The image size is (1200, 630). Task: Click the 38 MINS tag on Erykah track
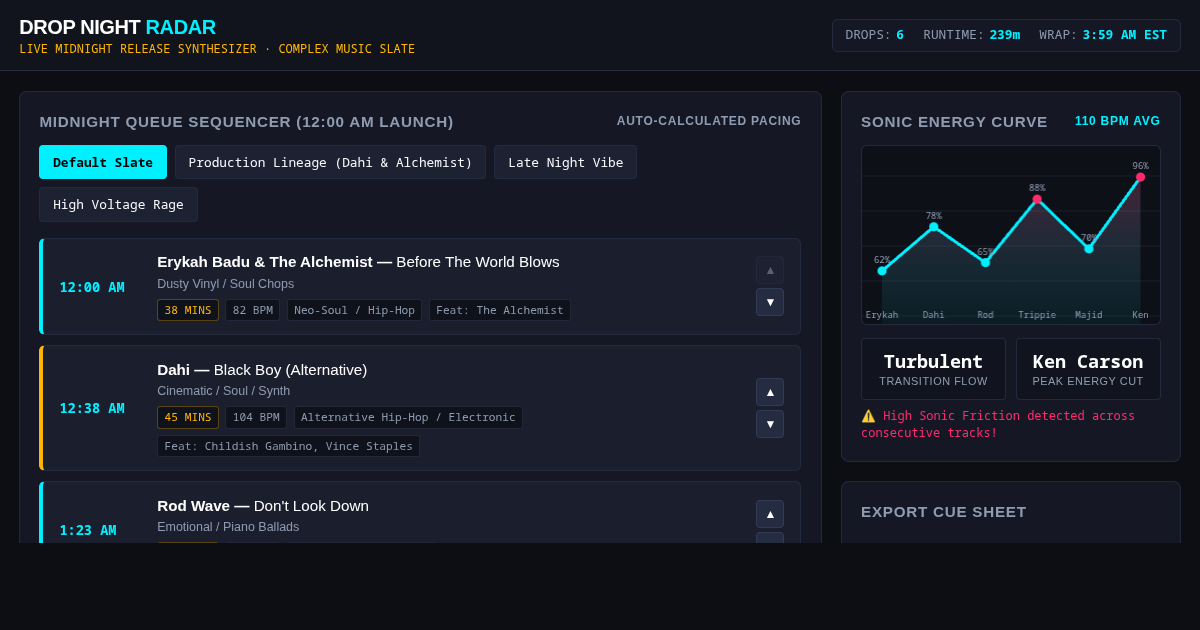pyautogui.click(x=188, y=310)
